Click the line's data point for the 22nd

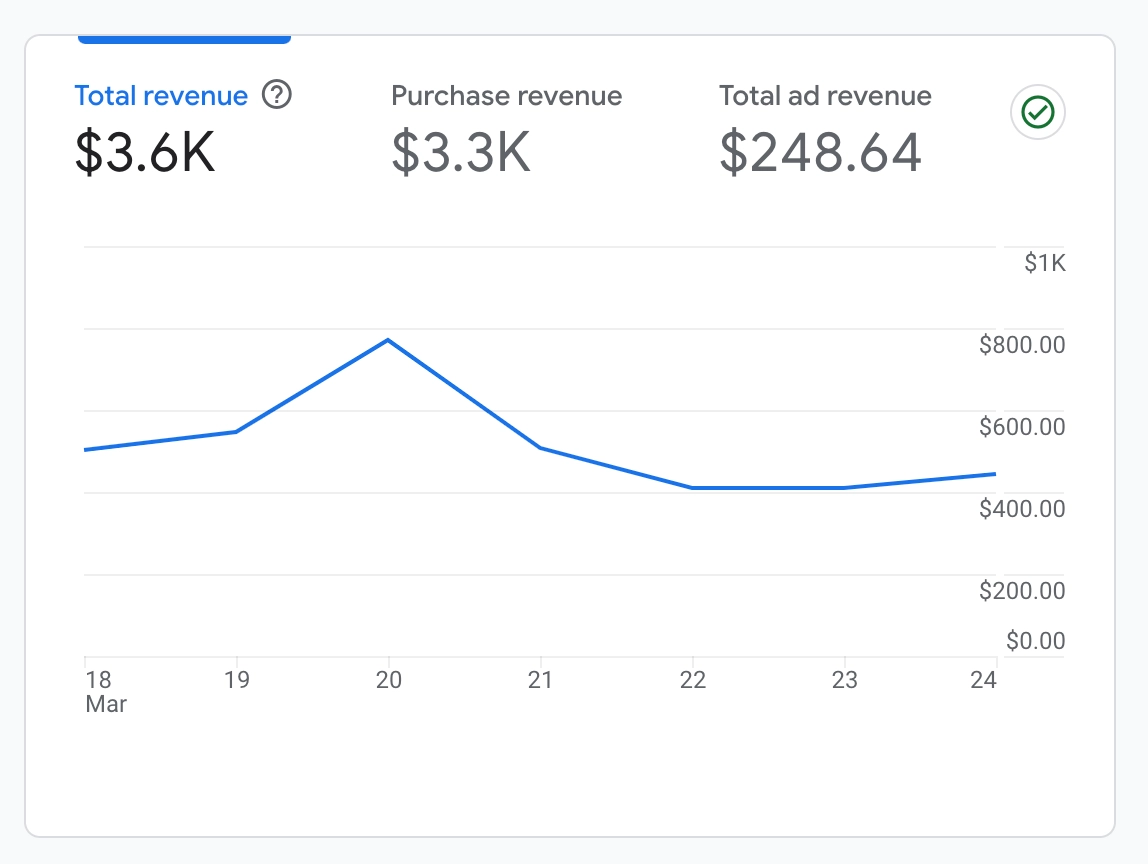click(x=692, y=488)
